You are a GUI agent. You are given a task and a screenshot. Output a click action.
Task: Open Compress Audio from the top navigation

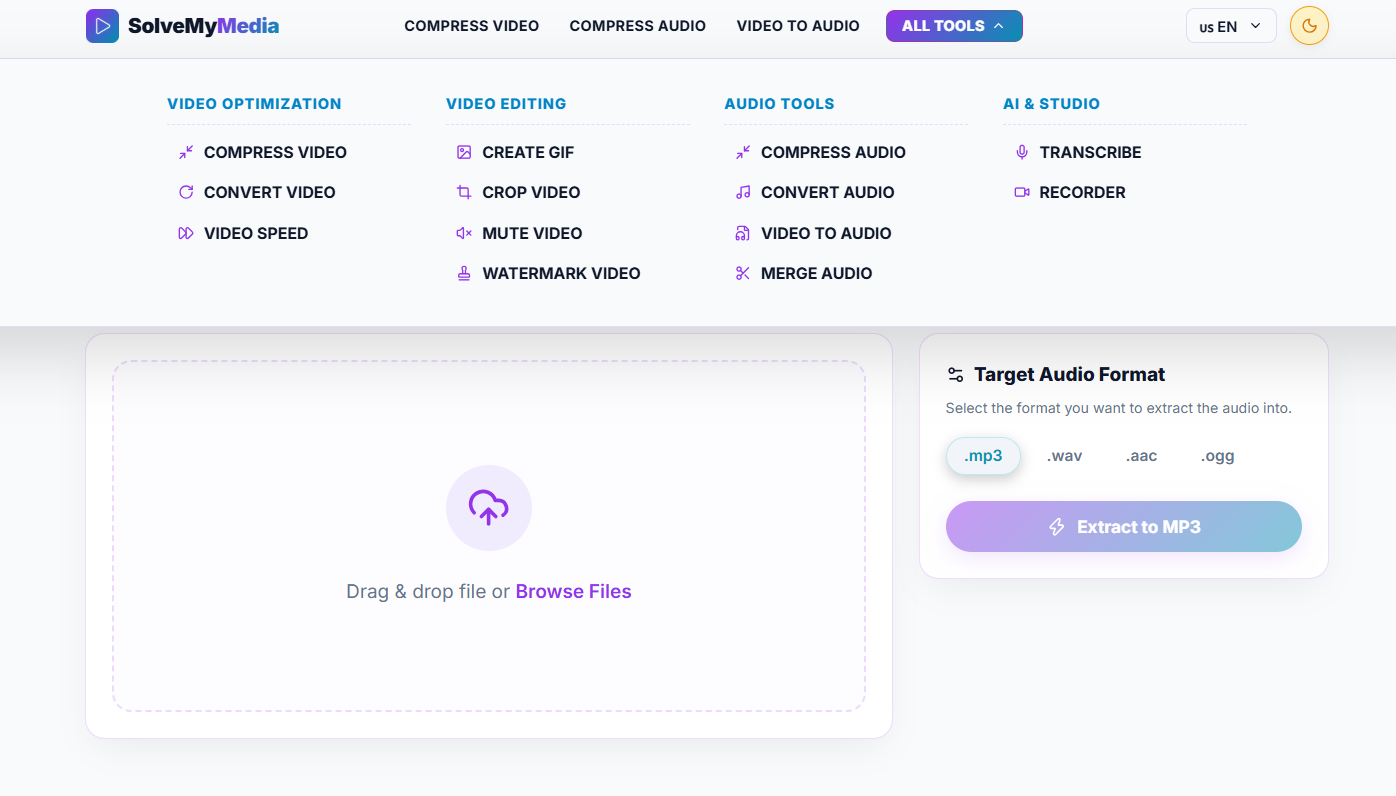point(638,26)
